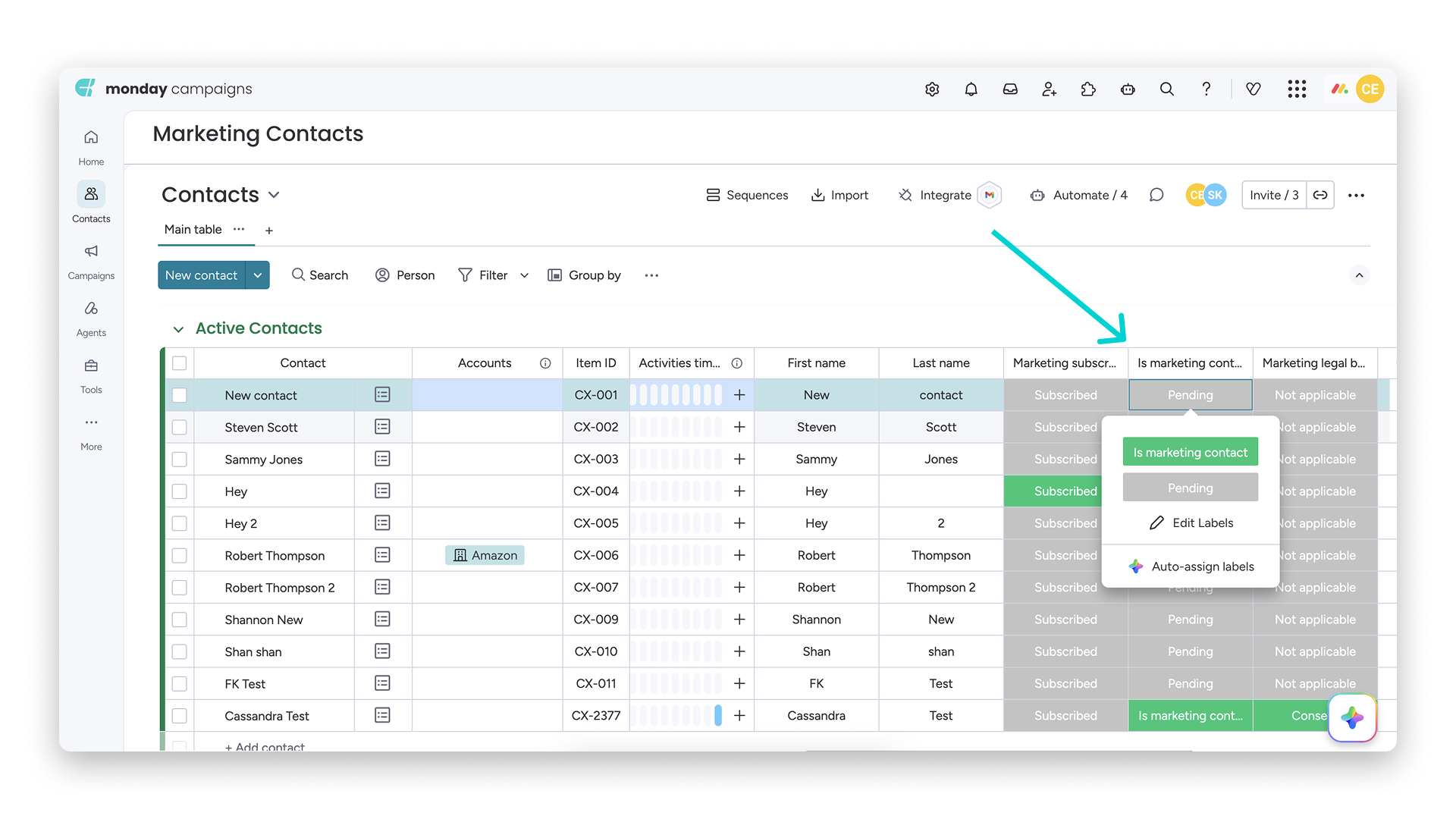Check the Cassandra Test row checkbox
The height and width of the screenshot is (819, 1456).
(x=180, y=715)
